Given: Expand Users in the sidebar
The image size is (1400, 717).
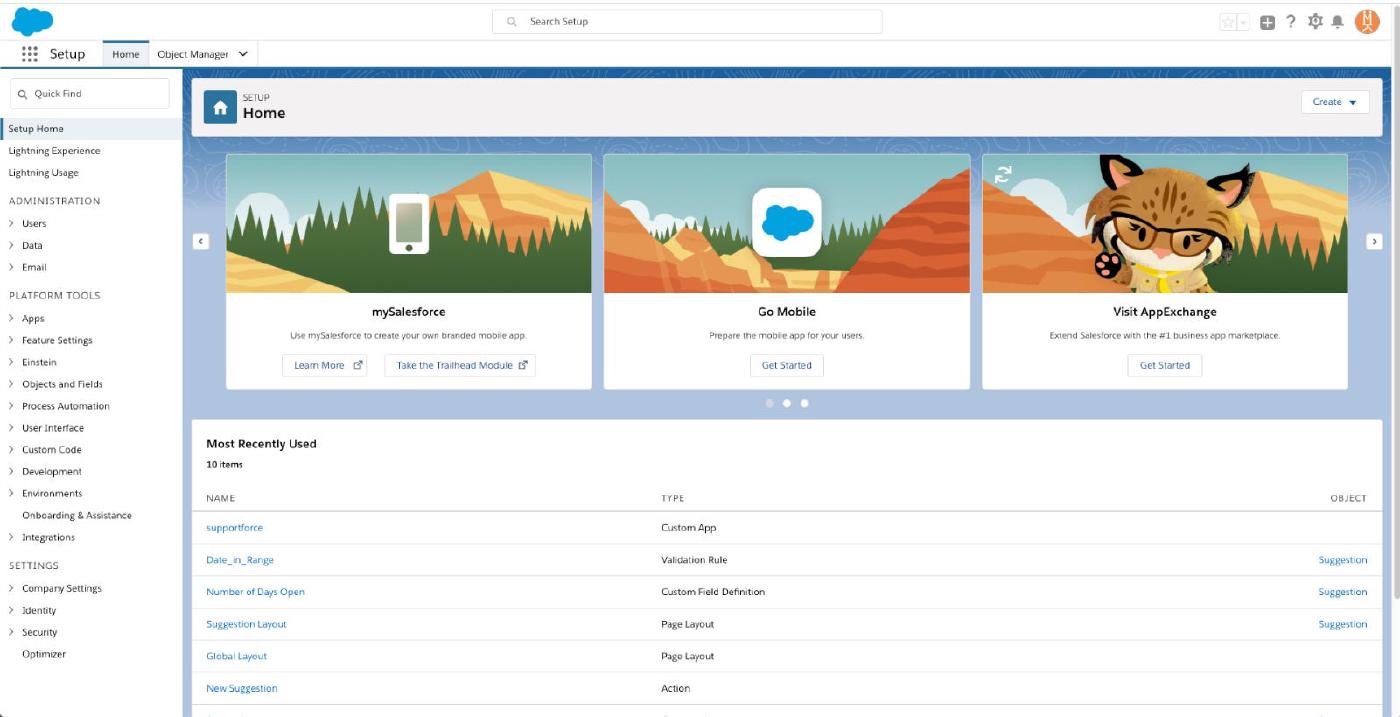Looking at the screenshot, I should [34, 224].
